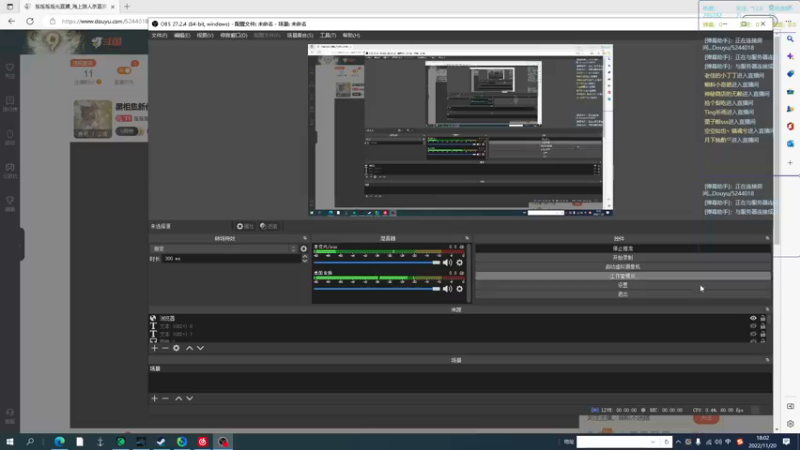The width and height of the screenshot is (800, 450).
Task: Open the 停靠窗口(D) menu in OBS
Action: (234, 35)
